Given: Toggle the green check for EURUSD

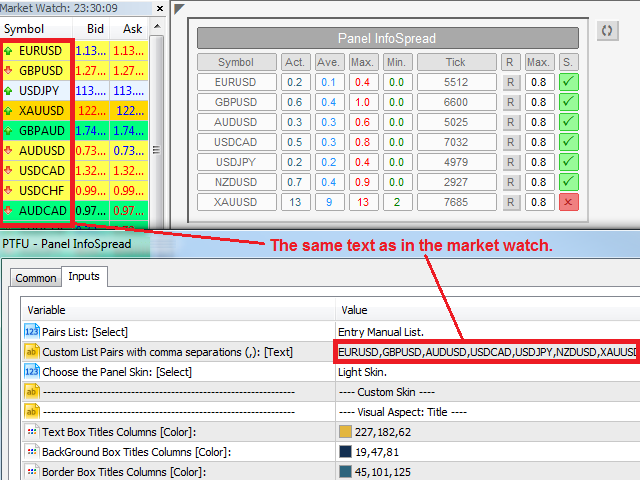Looking at the screenshot, I should tap(568, 82).
